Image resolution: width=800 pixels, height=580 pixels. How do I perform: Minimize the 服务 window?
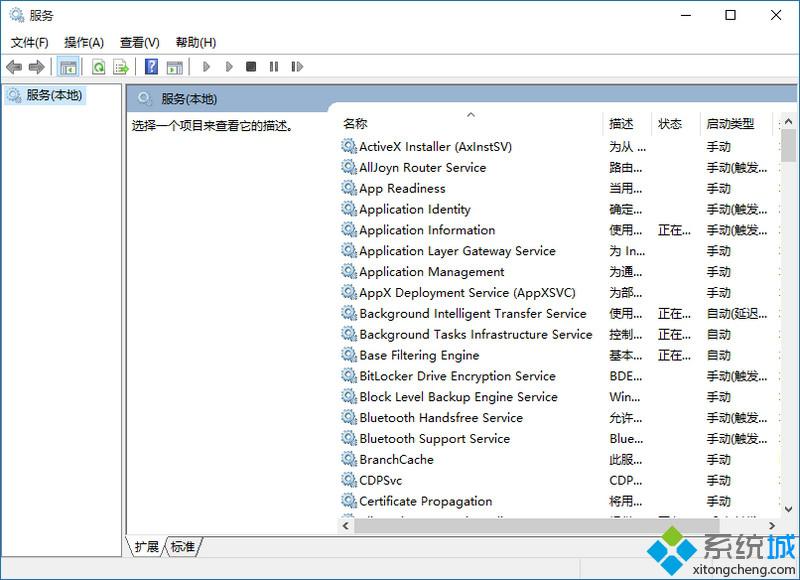(x=686, y=15)
